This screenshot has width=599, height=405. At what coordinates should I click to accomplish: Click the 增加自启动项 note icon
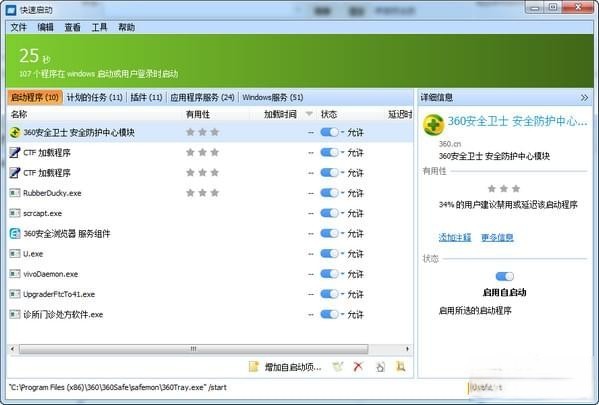coord(254,367)
